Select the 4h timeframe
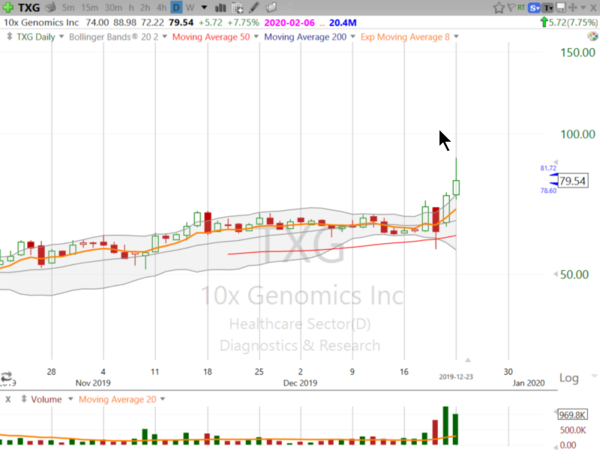The height and width of the screenshot is (450, 600). [x=161, y=7]
